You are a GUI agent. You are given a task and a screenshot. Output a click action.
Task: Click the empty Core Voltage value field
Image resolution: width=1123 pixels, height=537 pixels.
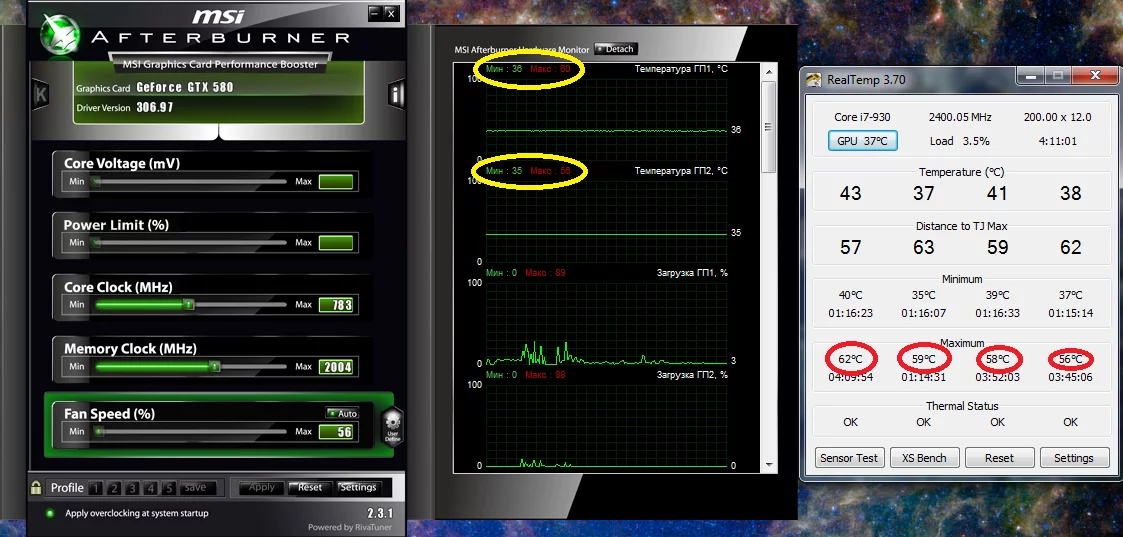tap(336, 182)
